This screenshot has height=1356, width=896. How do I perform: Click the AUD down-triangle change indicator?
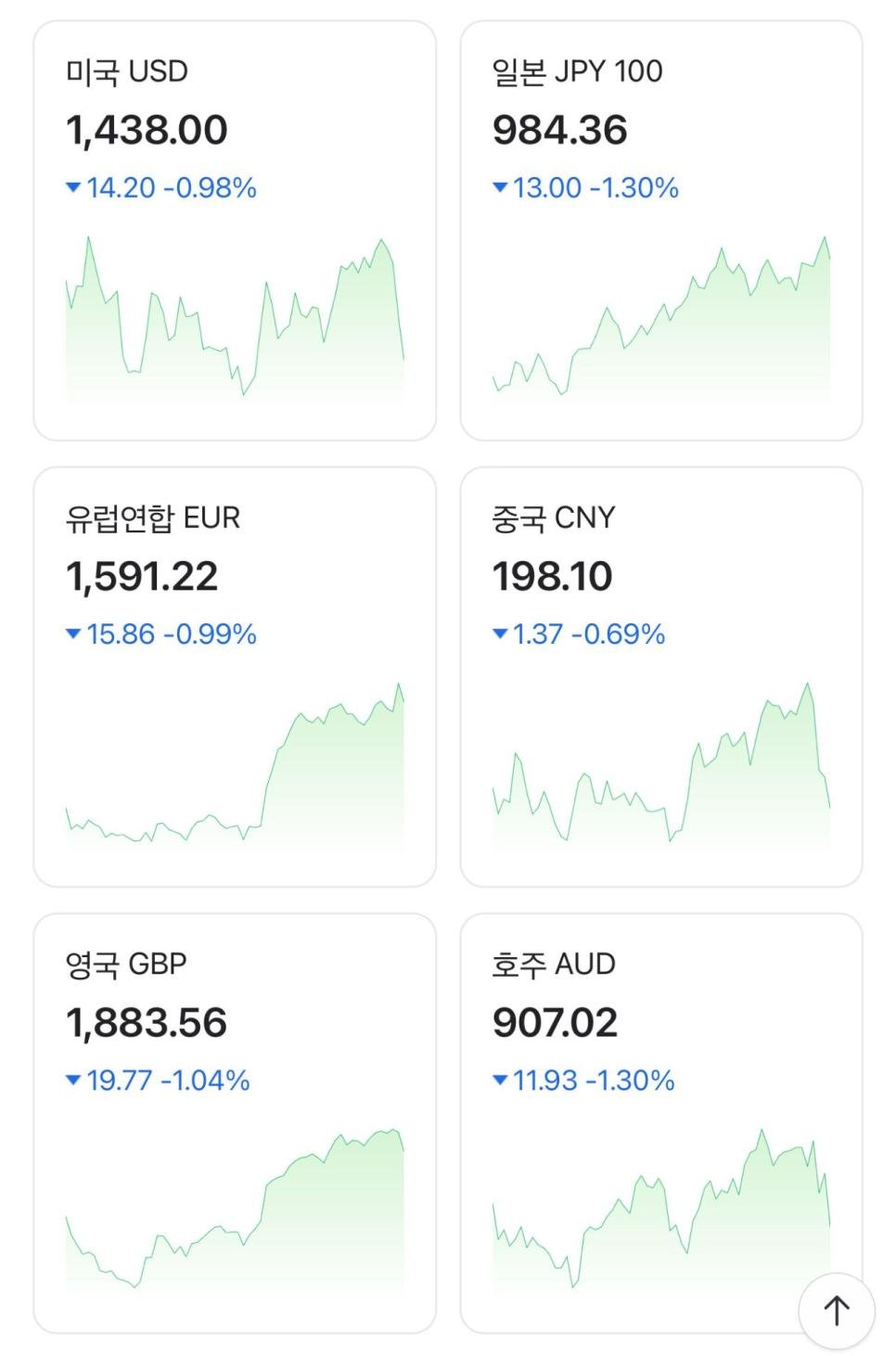(500, 1081)
